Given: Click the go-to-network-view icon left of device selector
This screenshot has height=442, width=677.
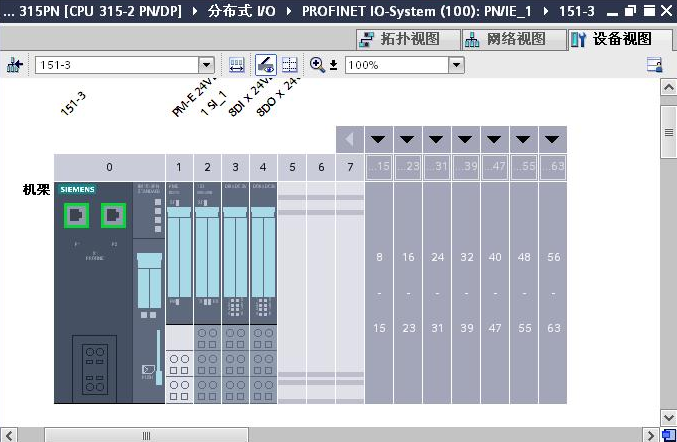Looking at the screenshot, I should click(x=14, y=65).
